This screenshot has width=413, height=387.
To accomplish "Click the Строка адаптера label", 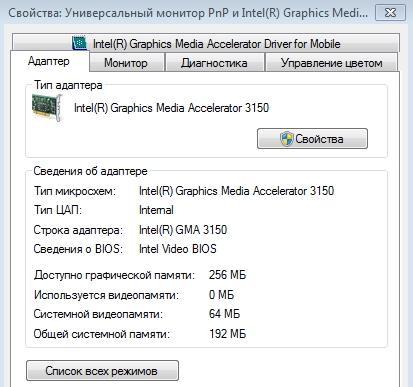I will pyautogui.click(x=78, y=230).
